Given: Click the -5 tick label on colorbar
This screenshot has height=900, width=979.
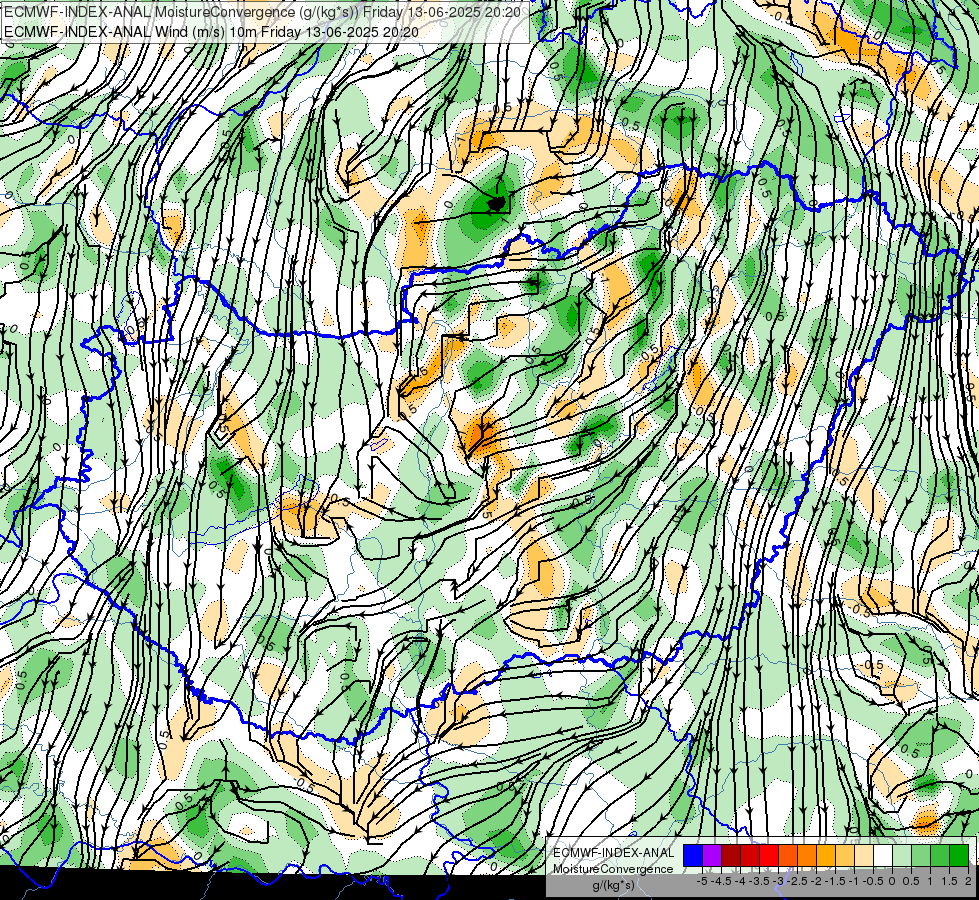Looking at the screenshot, I should click(x=702, y=881).
